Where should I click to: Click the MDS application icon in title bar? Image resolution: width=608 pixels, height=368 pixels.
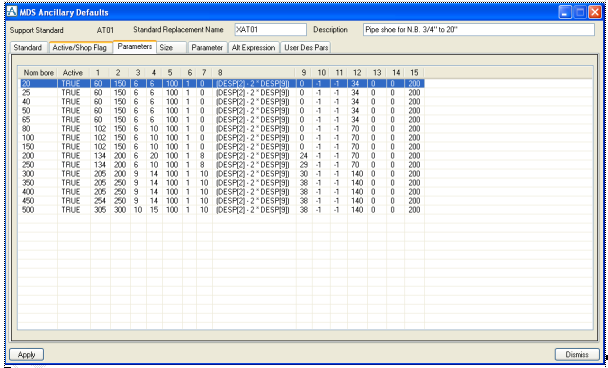(12, 12)
